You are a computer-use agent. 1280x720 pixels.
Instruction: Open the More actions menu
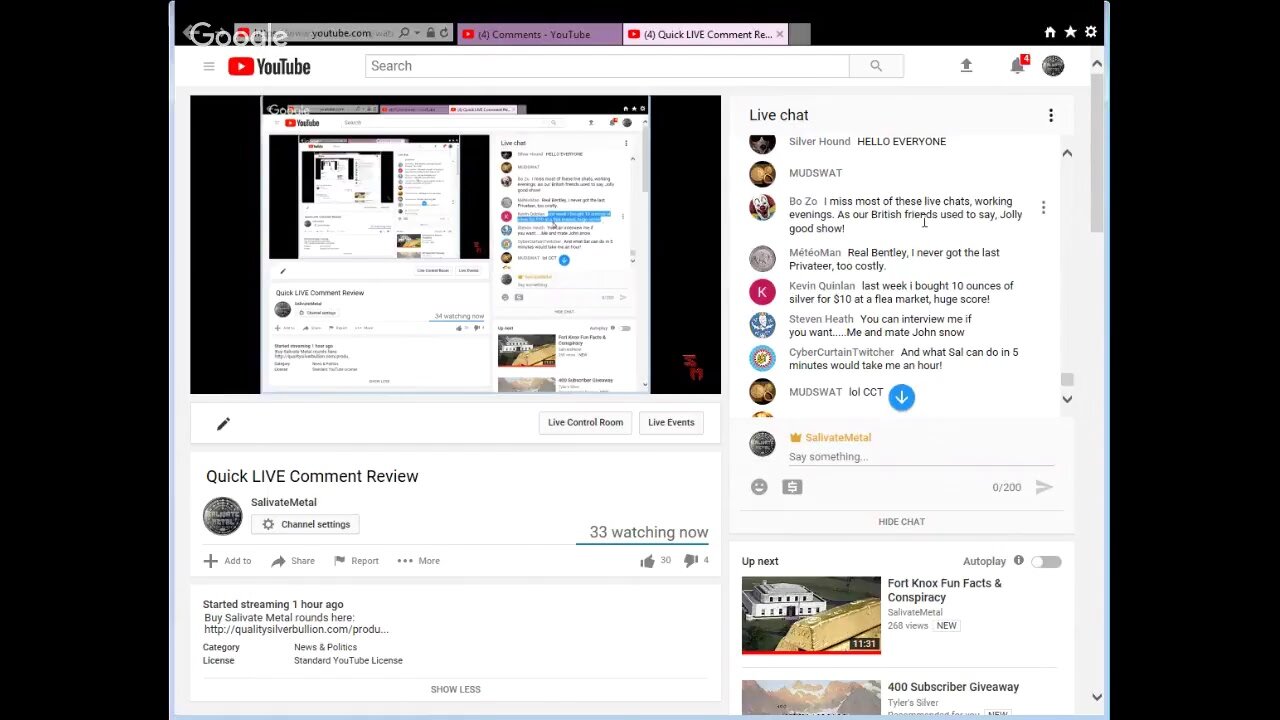[418, 561]
